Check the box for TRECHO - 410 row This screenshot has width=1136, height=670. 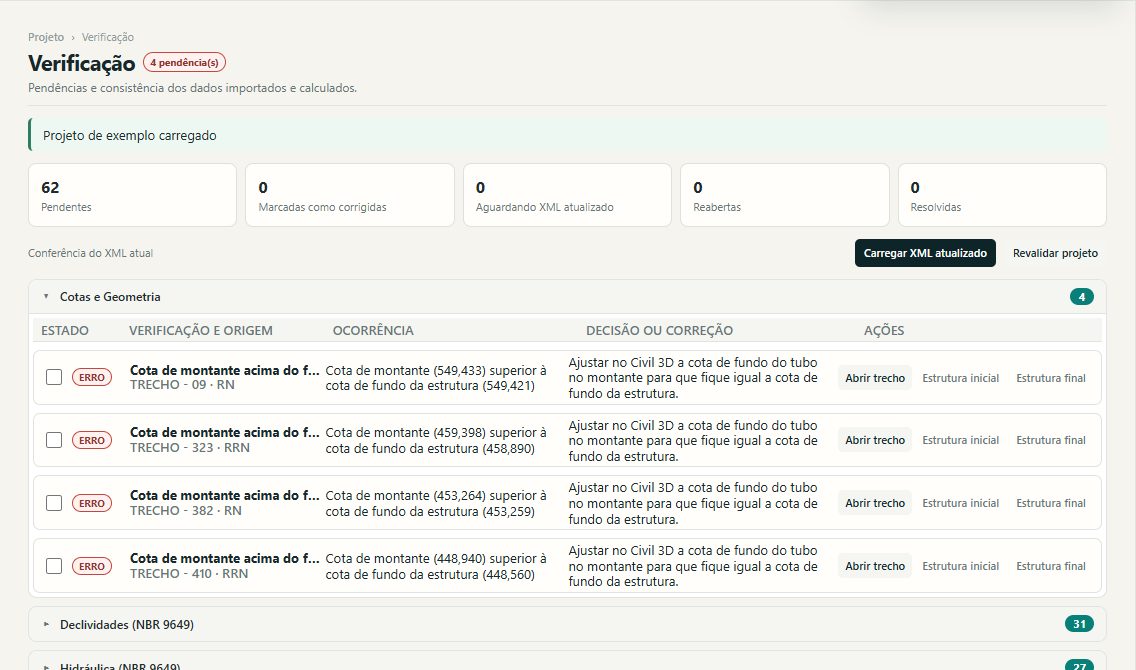point(54,566)
